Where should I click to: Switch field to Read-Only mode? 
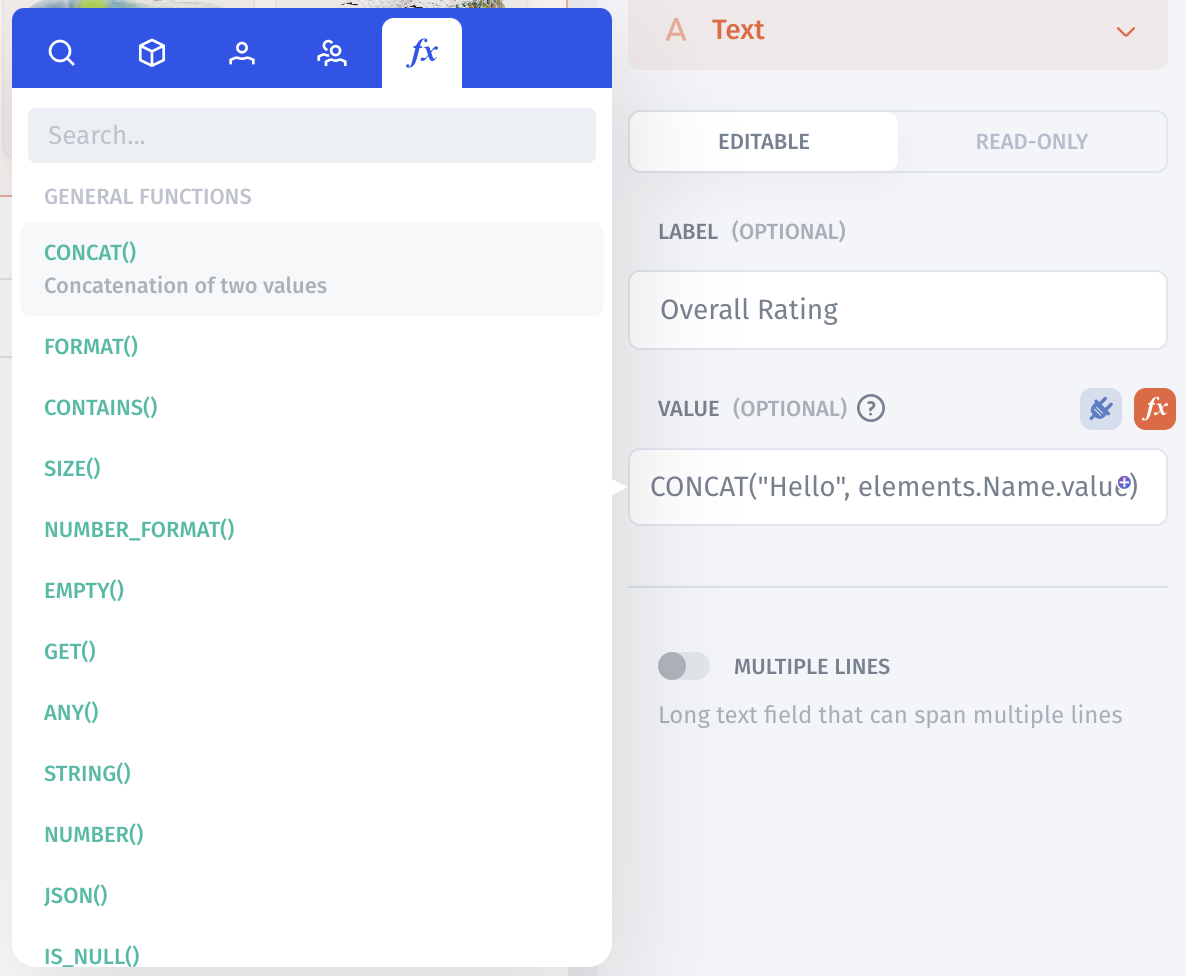pos(1031,142)
